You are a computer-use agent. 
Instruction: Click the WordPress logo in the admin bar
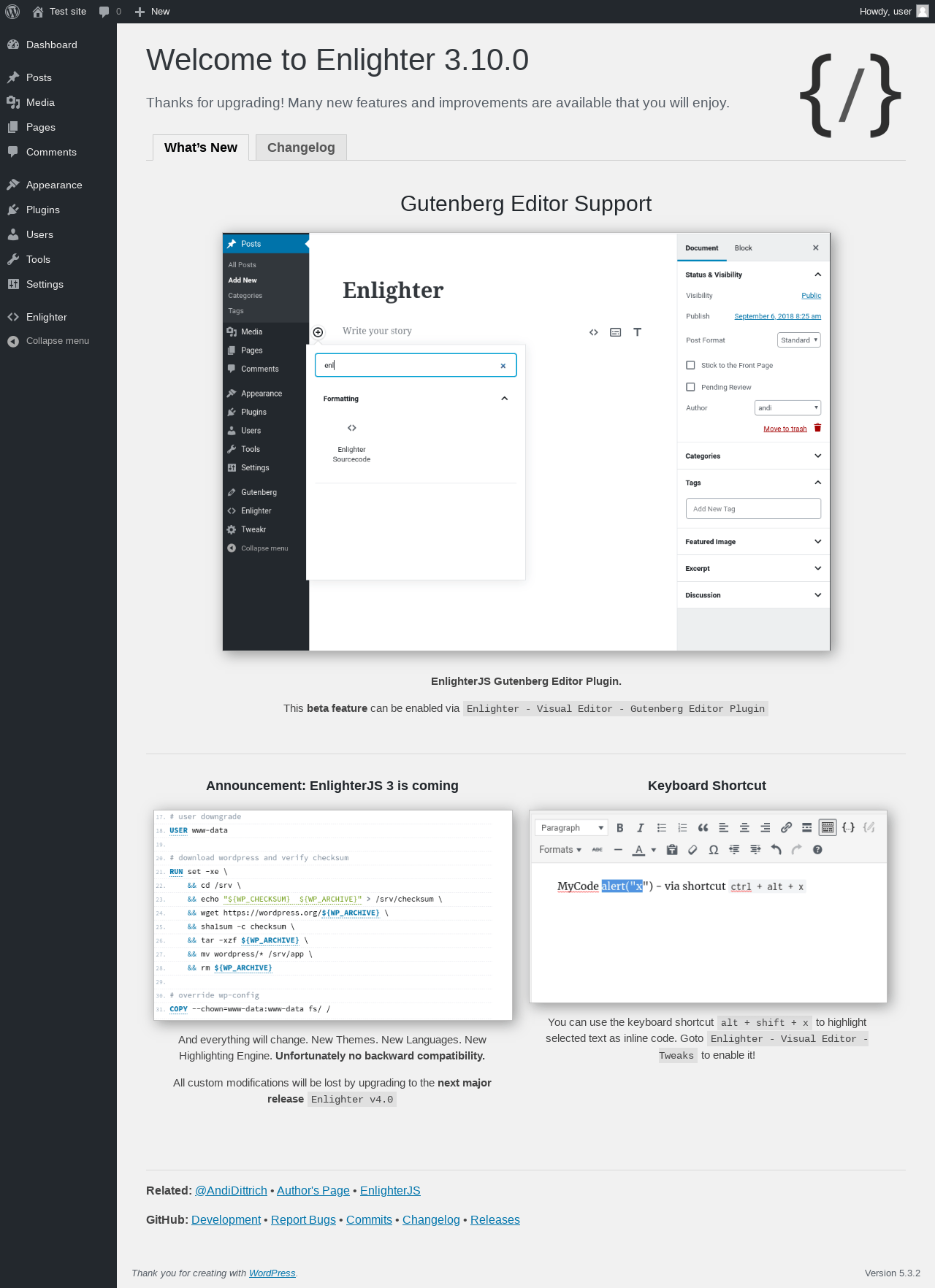coord(12,12)
